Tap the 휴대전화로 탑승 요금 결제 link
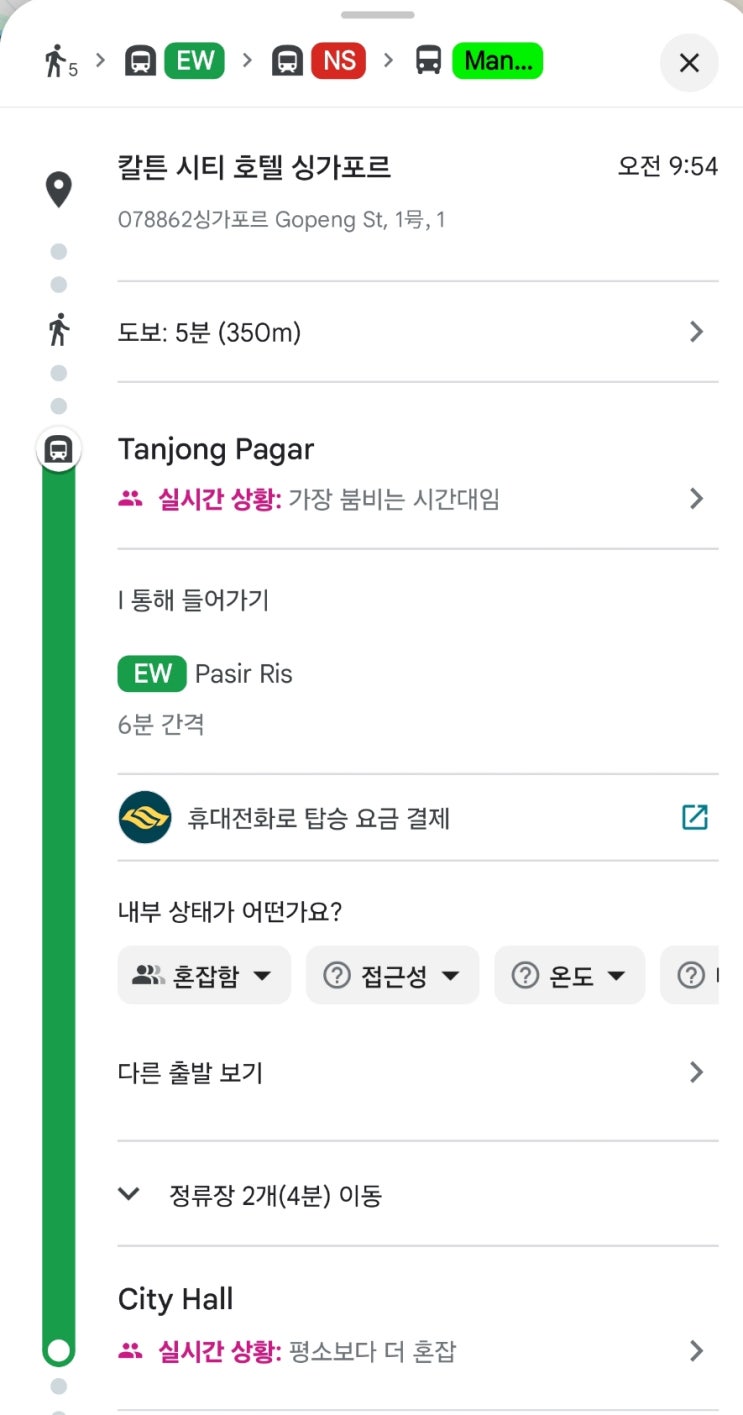This screenshot has height=1415, width=743. 318,818
